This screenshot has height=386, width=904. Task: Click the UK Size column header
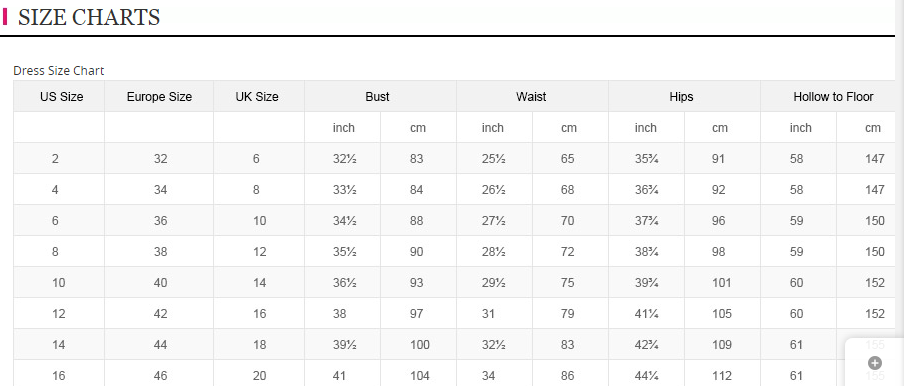point(259,96)
